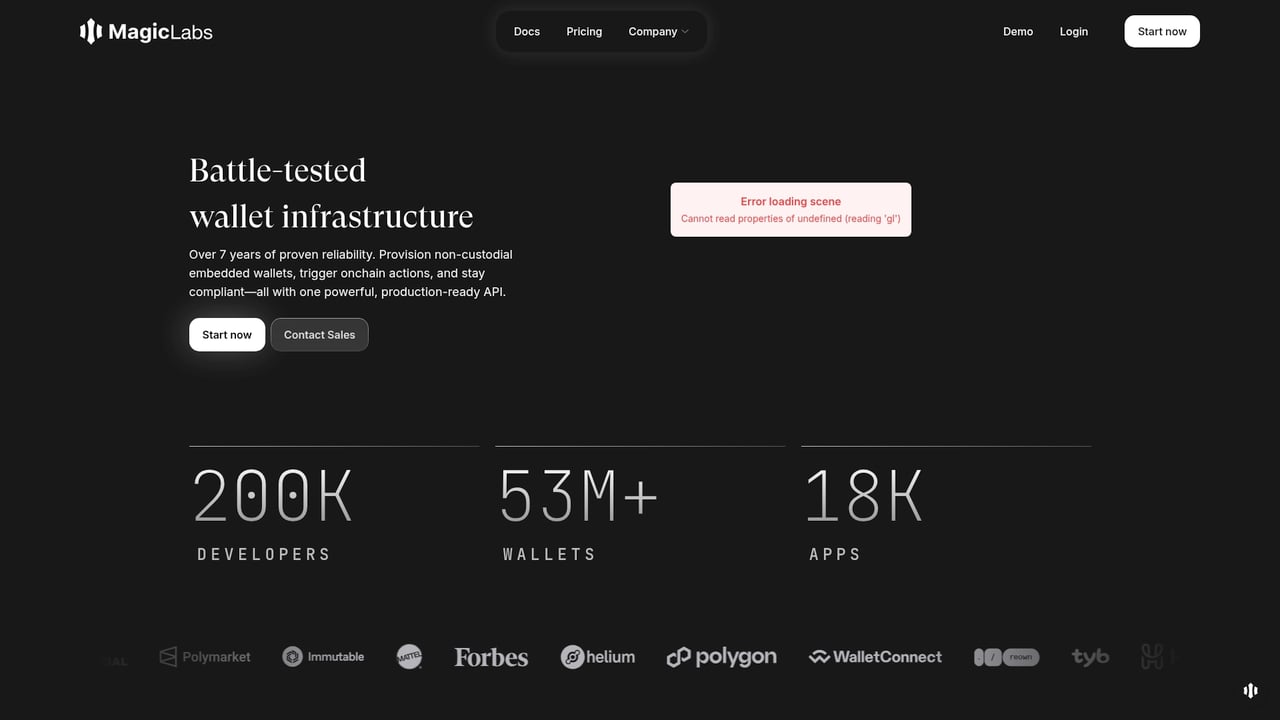Go to the Pricing page
Screen dimensions: 1280x720
(x=584, y=31)
